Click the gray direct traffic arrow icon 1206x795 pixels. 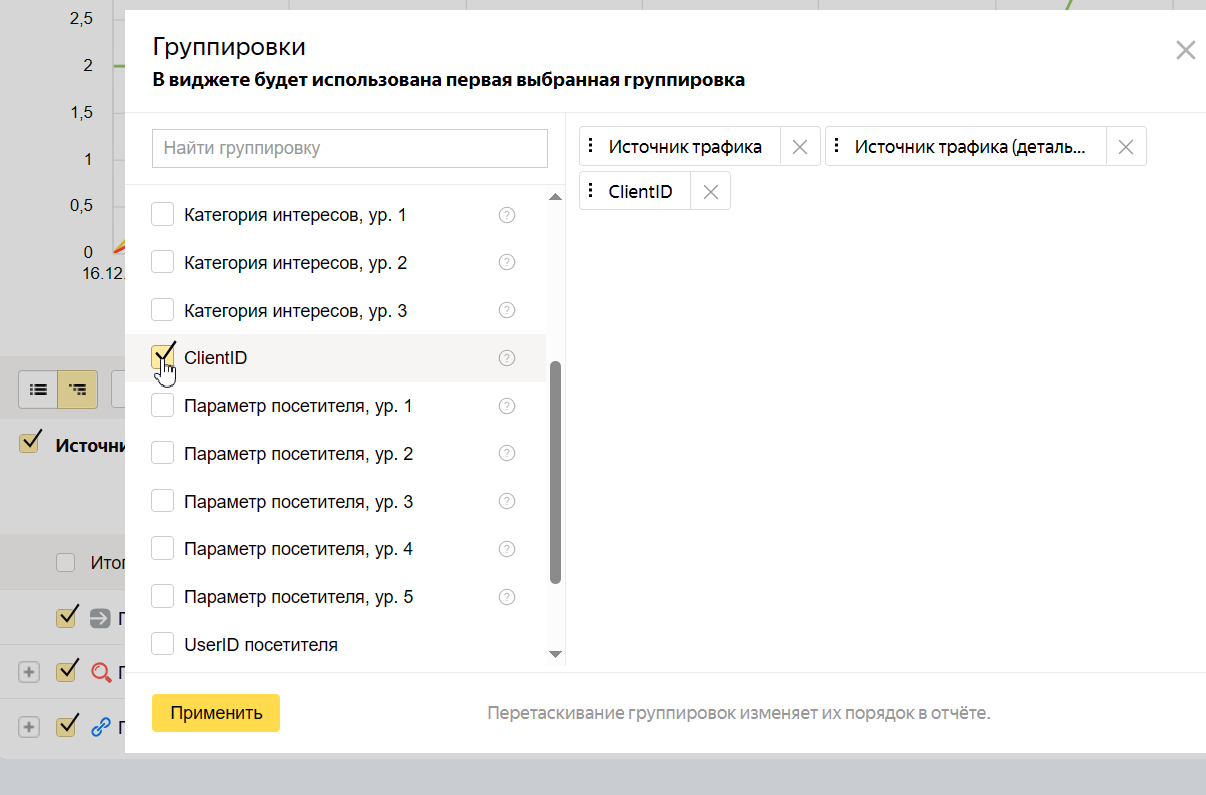click(x=98, y=617)
